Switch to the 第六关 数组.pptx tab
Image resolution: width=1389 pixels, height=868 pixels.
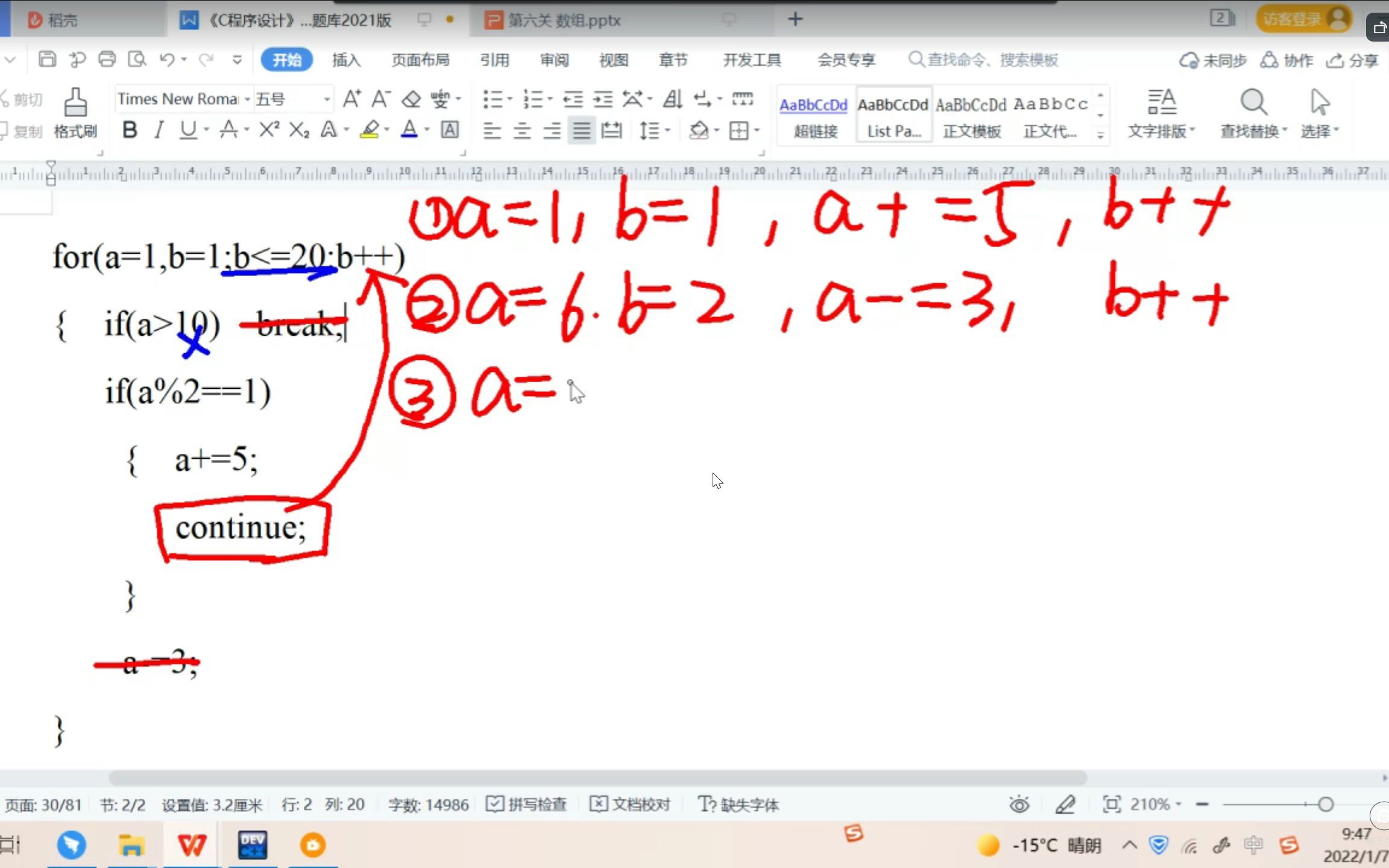(564, 20)
